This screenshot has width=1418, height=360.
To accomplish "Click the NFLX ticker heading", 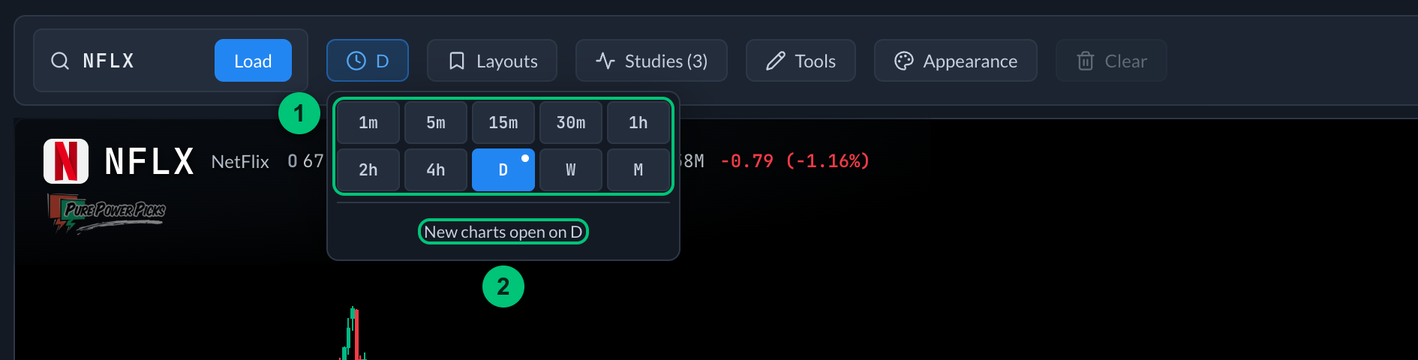I will 148,161.
